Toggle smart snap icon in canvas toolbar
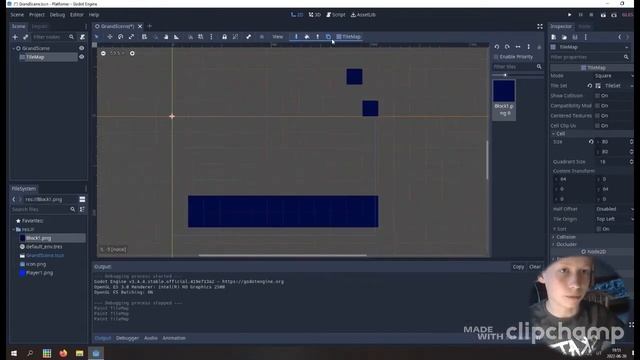Viewport: 640px width, 360px height. click(x=190, y=37)
